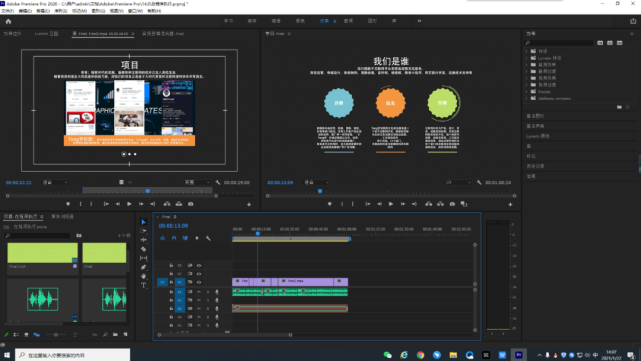
Task: Export frame using camera icon in Program monitor
Action: 452,204
